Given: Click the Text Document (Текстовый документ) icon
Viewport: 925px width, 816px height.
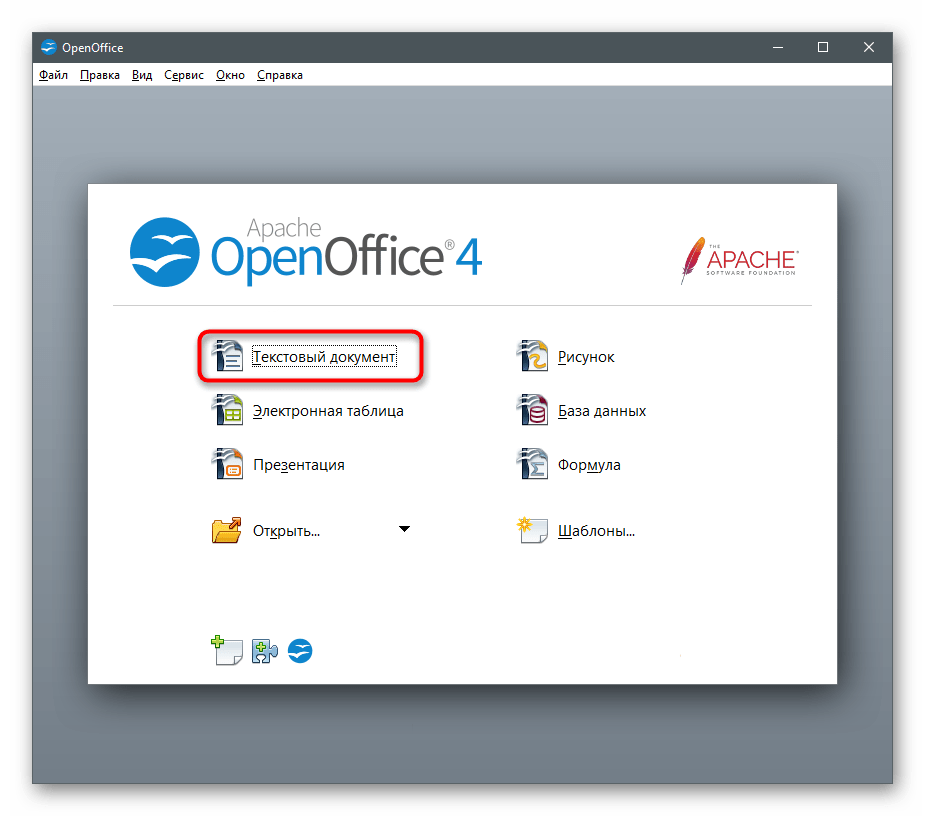Looking at the screenshot, I should click(228, 356).
